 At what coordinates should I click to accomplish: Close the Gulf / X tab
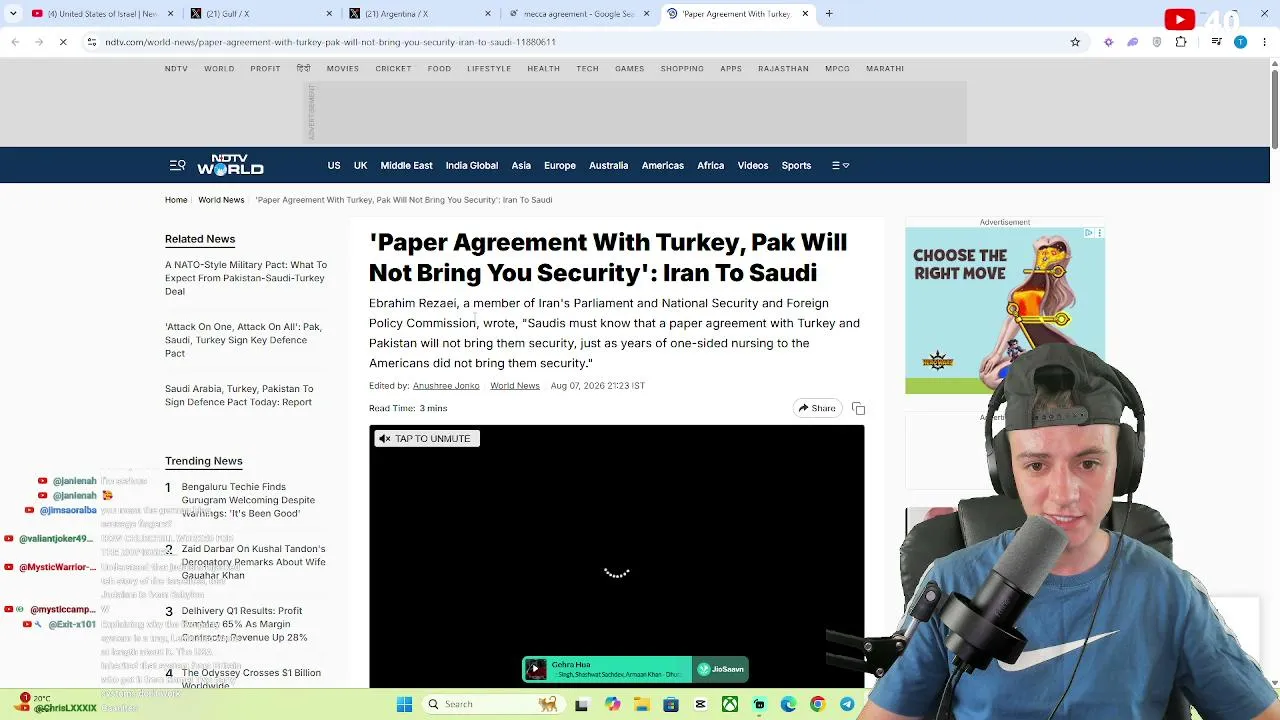329,14
